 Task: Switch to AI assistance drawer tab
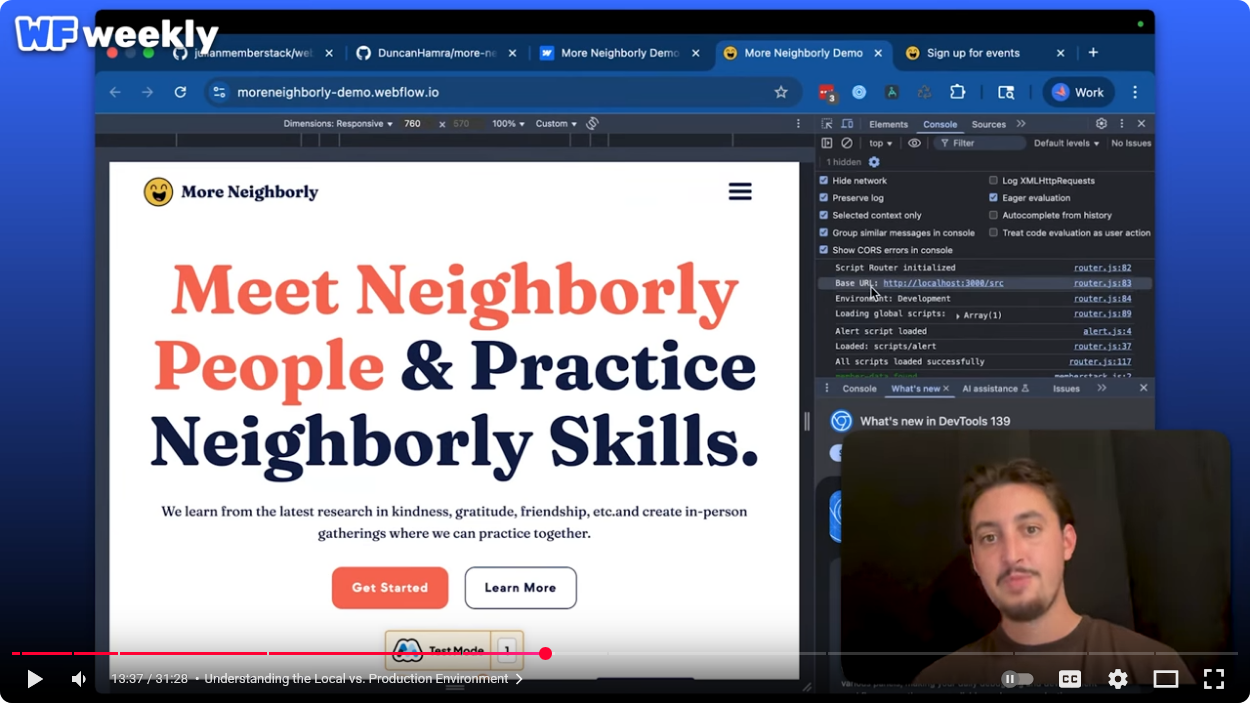(995, 388)
